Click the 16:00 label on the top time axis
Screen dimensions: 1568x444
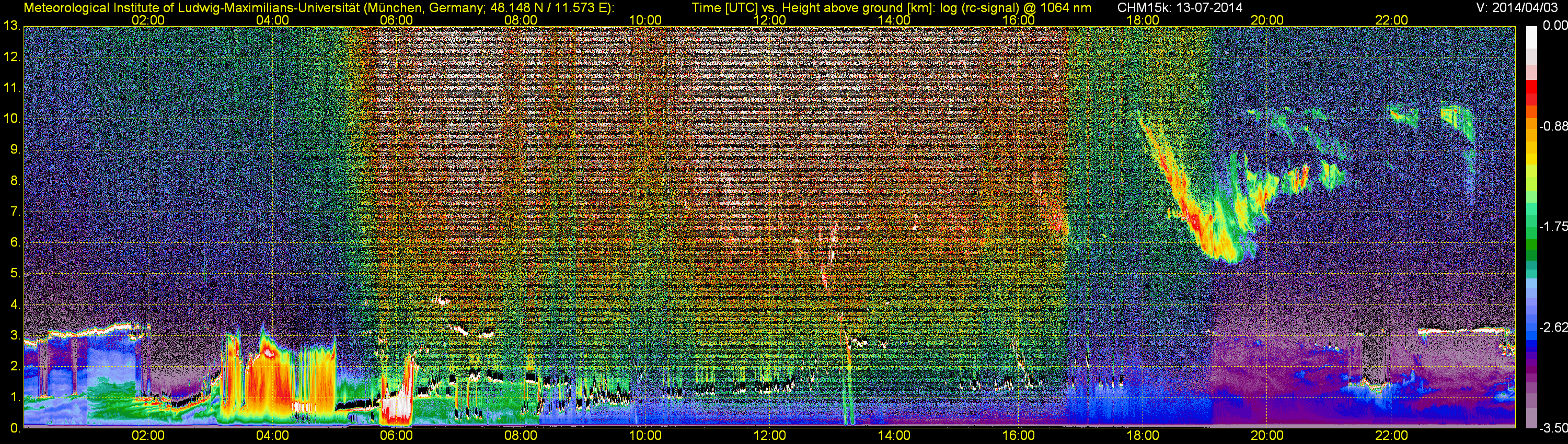pyautogui.click(x=1018, y=20)
